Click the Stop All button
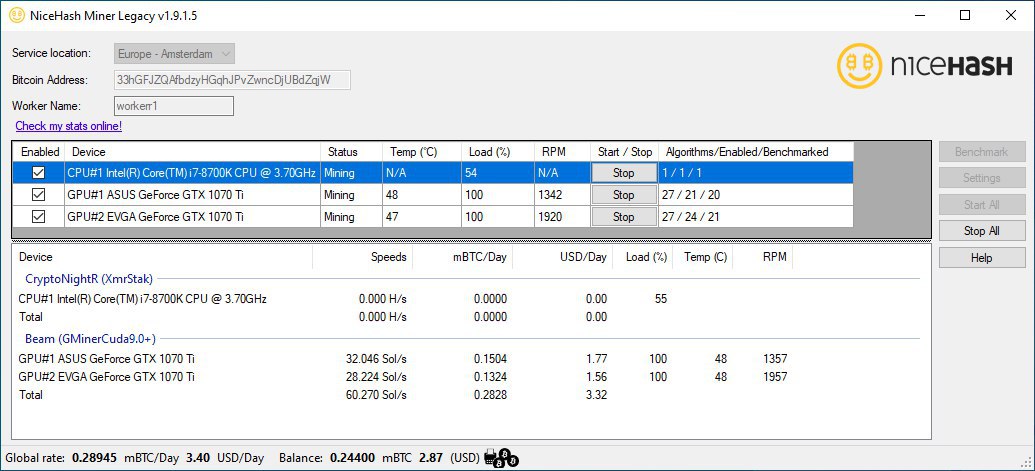This screenshot has height=471, width=1035. coord(982,231)
